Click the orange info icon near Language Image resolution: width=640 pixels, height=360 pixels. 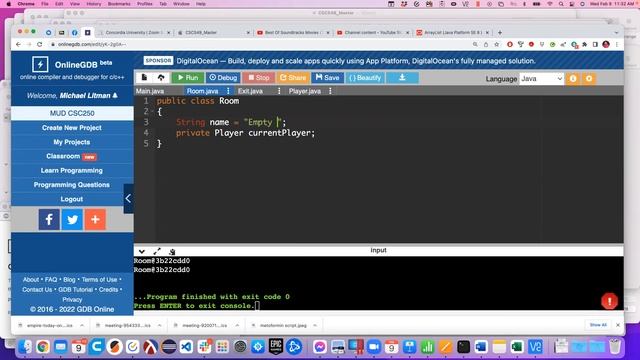click(573, 79)
